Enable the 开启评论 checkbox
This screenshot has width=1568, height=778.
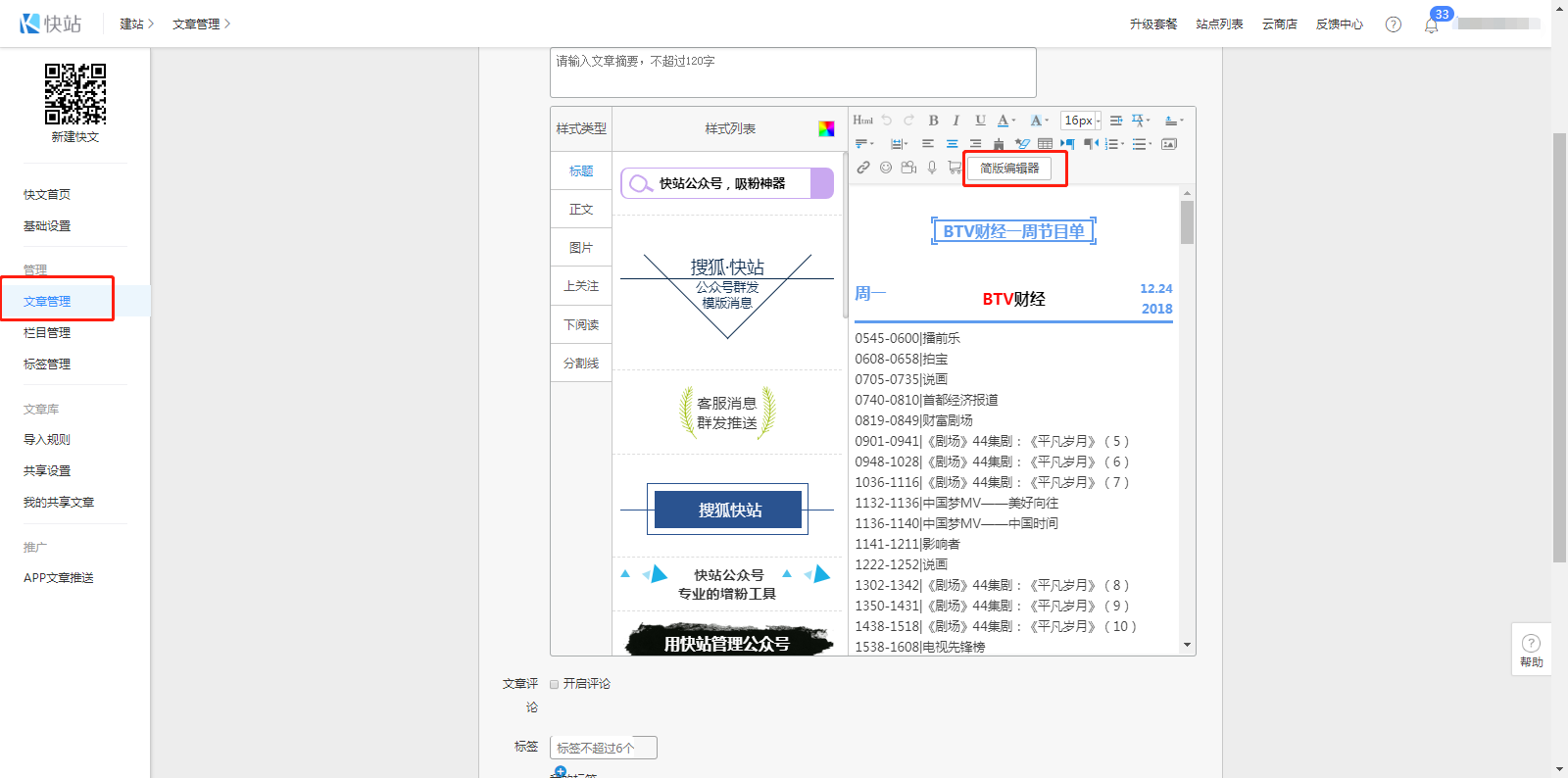click(x=555, y=684)
